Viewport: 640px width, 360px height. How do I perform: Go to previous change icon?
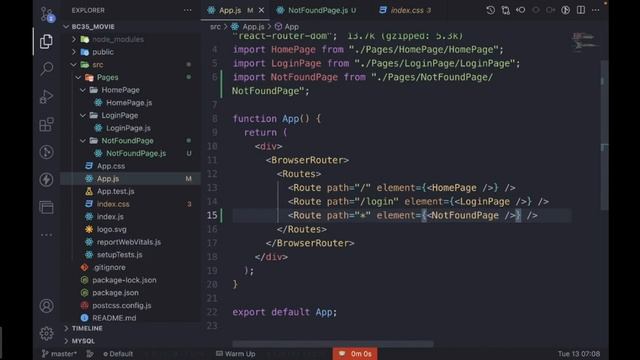click(x=520, y=10)
